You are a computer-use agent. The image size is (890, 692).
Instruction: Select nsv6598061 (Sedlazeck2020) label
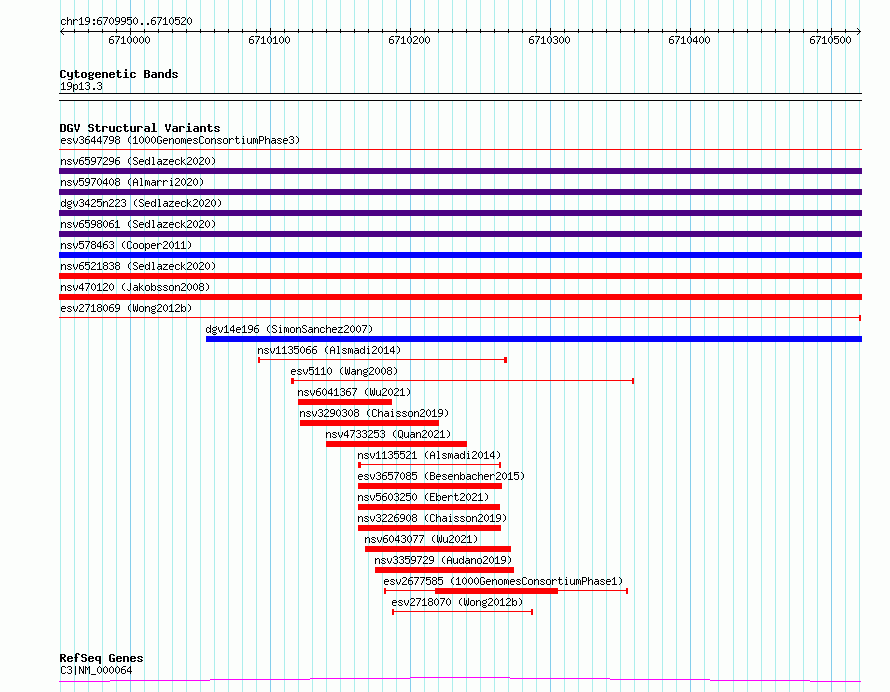tap(138, 224)
